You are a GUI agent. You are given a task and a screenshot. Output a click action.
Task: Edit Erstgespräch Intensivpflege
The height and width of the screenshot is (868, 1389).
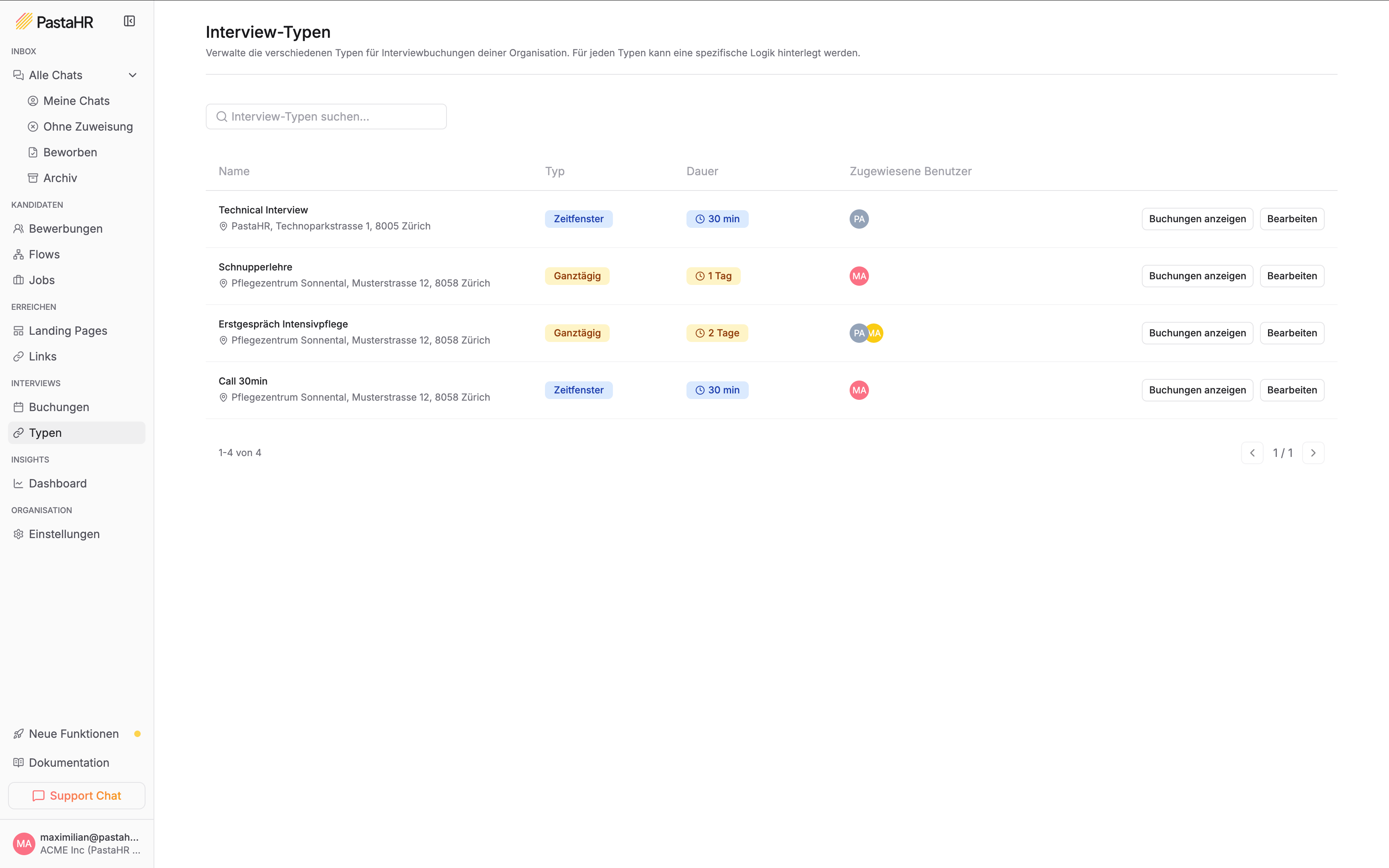(1292, 333)
